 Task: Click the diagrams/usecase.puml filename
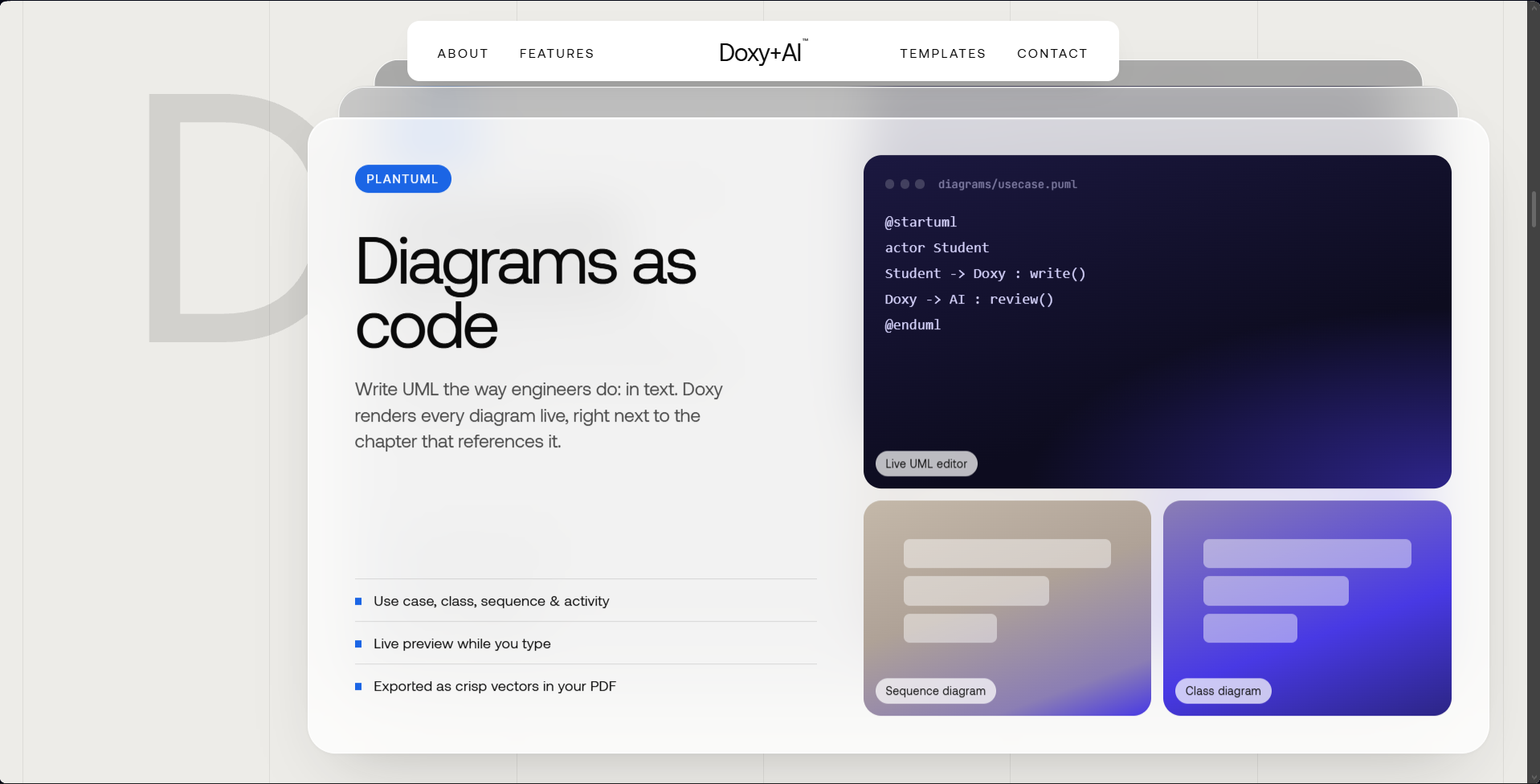click(x=1007, y=184)
